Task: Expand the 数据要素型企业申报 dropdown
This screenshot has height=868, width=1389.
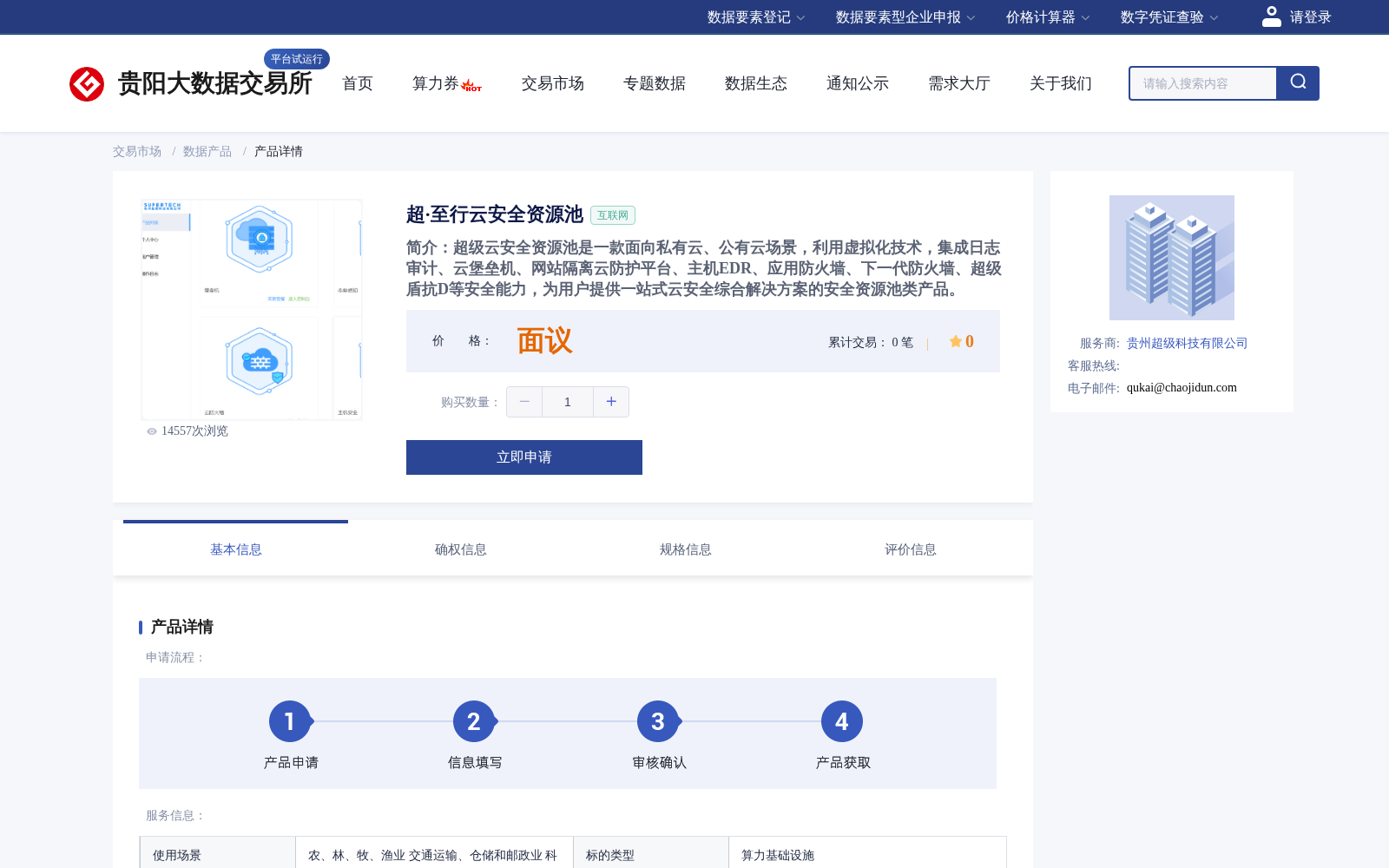Action: tap(905, 17)
